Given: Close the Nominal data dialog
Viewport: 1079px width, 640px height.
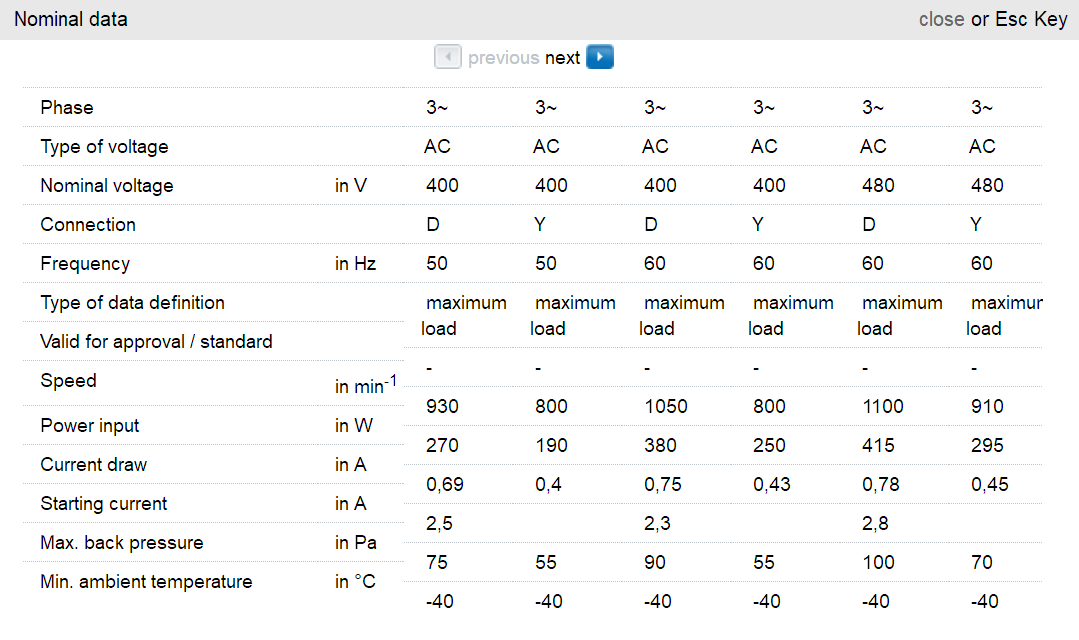Looking at the screenshot, I should pos(941,19).
